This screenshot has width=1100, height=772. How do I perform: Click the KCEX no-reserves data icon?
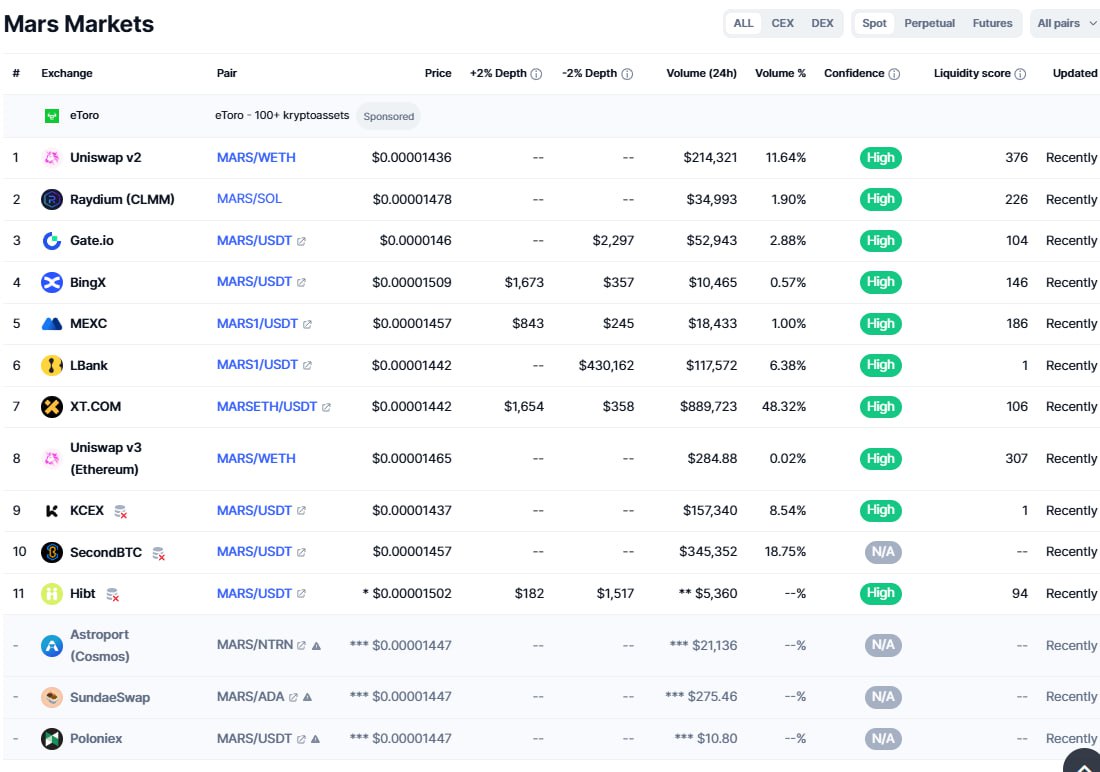[120, 512]
